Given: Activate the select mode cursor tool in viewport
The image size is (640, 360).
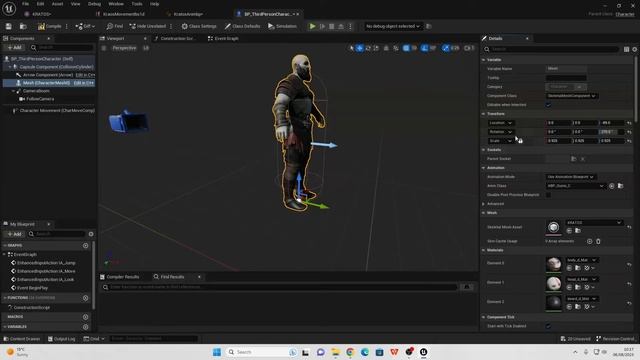Looking at the screenshot, I should (351, 48).
